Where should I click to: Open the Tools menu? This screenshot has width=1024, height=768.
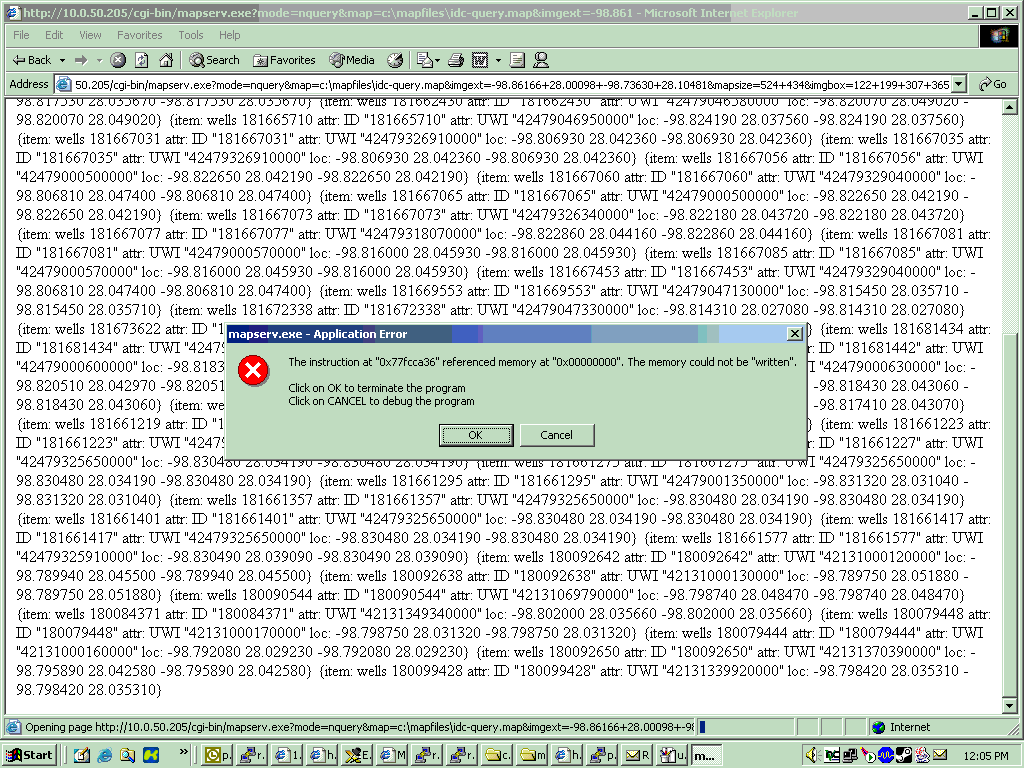(190, 35)
